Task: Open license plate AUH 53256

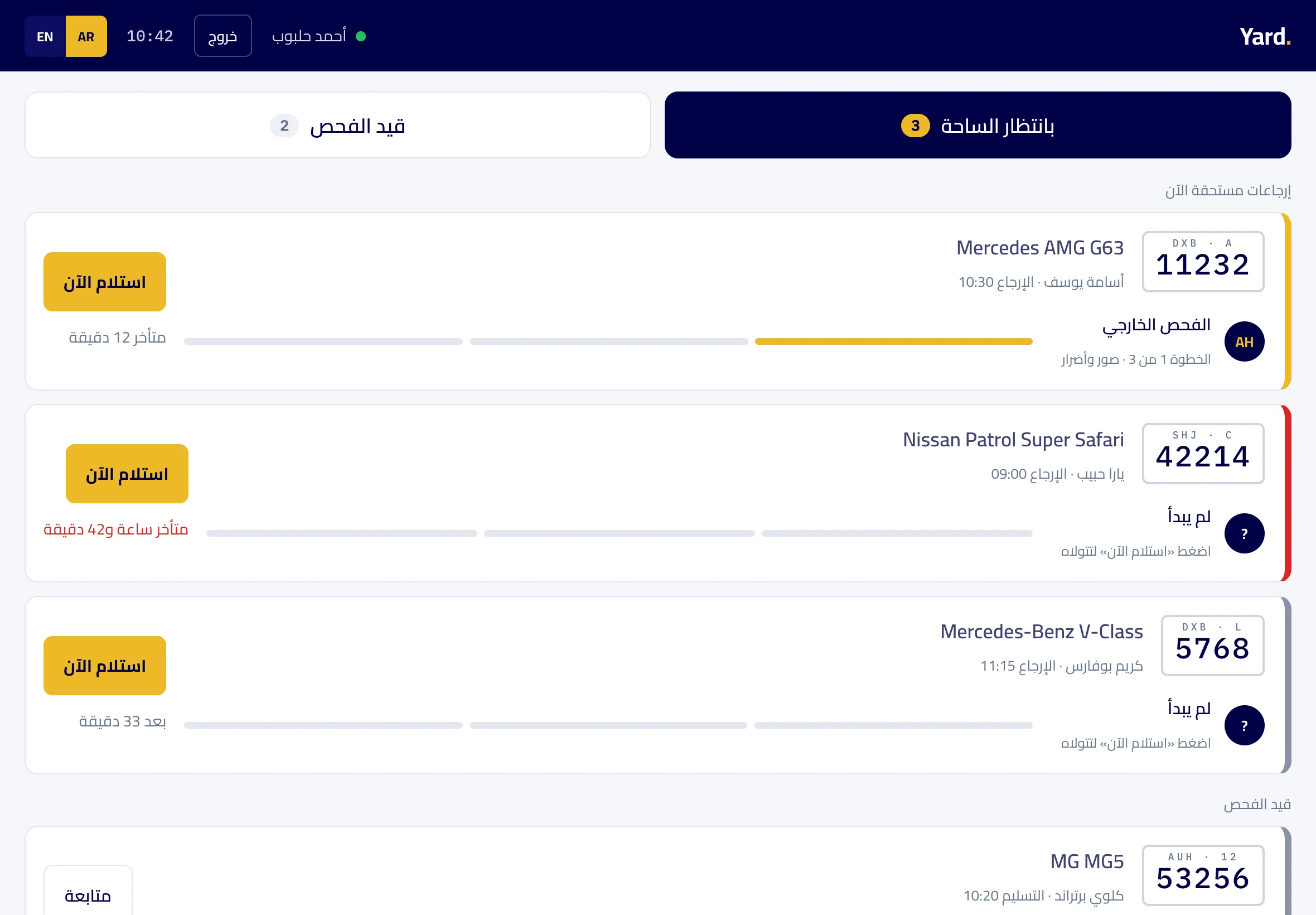Action: click(x=1203, y=875)
